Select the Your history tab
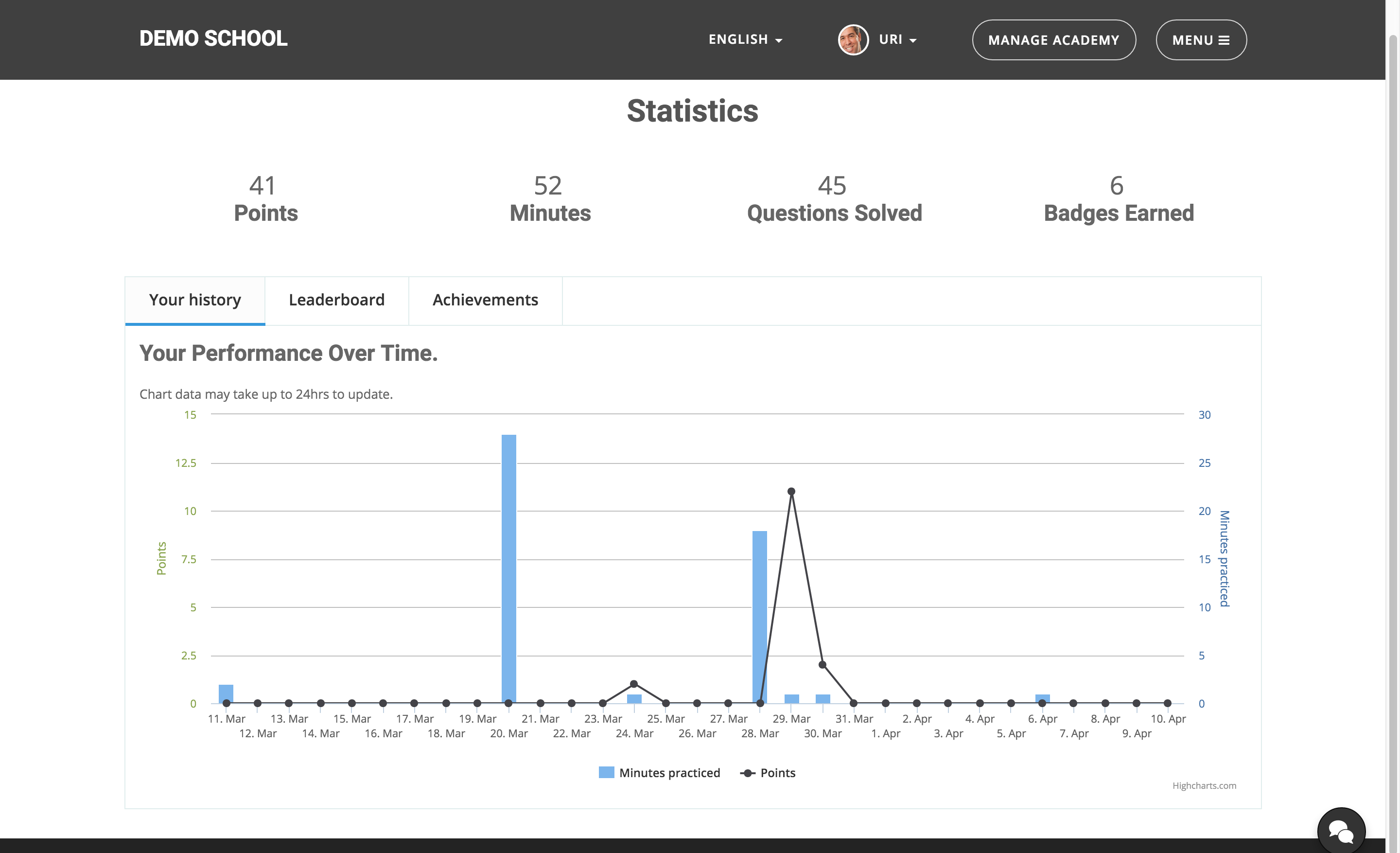The width and height of the screenshot is (1400, 853). [195, 300]
